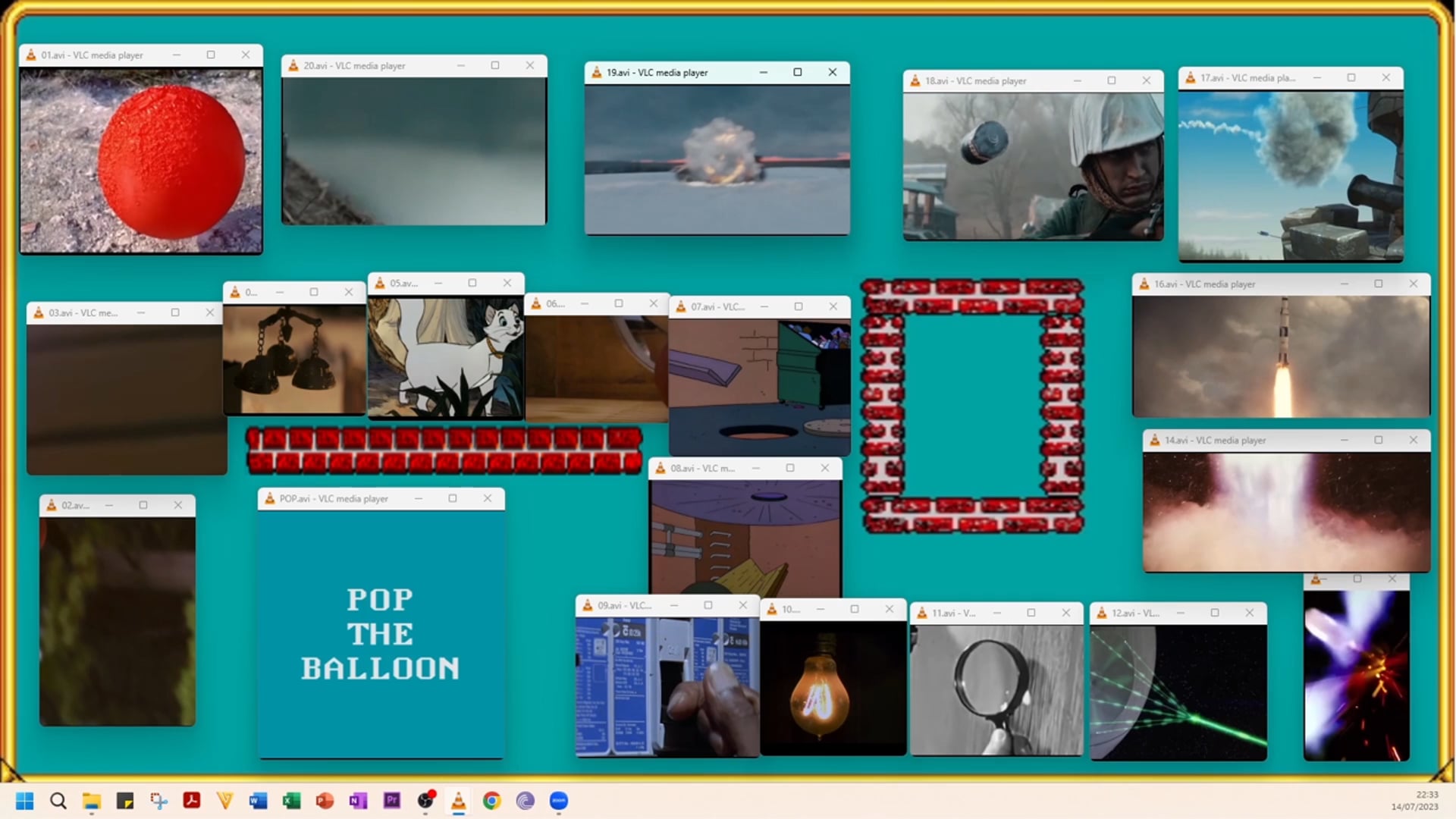The width and height of the screenshot is (1456, 819).
Task: Click VLC cone icon of the scales video window
Action: point(235,293)
